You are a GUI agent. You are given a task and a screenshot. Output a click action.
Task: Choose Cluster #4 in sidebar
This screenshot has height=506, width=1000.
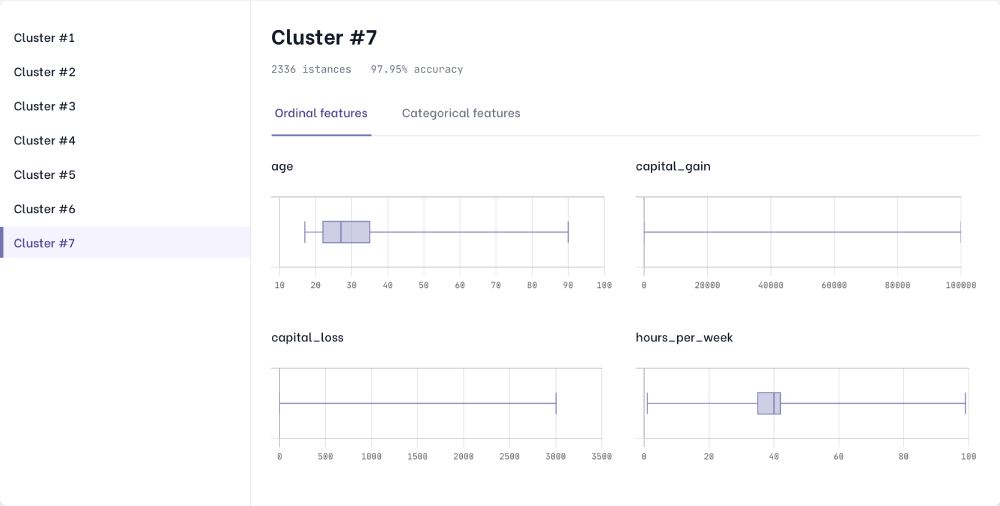pos(45,140)
